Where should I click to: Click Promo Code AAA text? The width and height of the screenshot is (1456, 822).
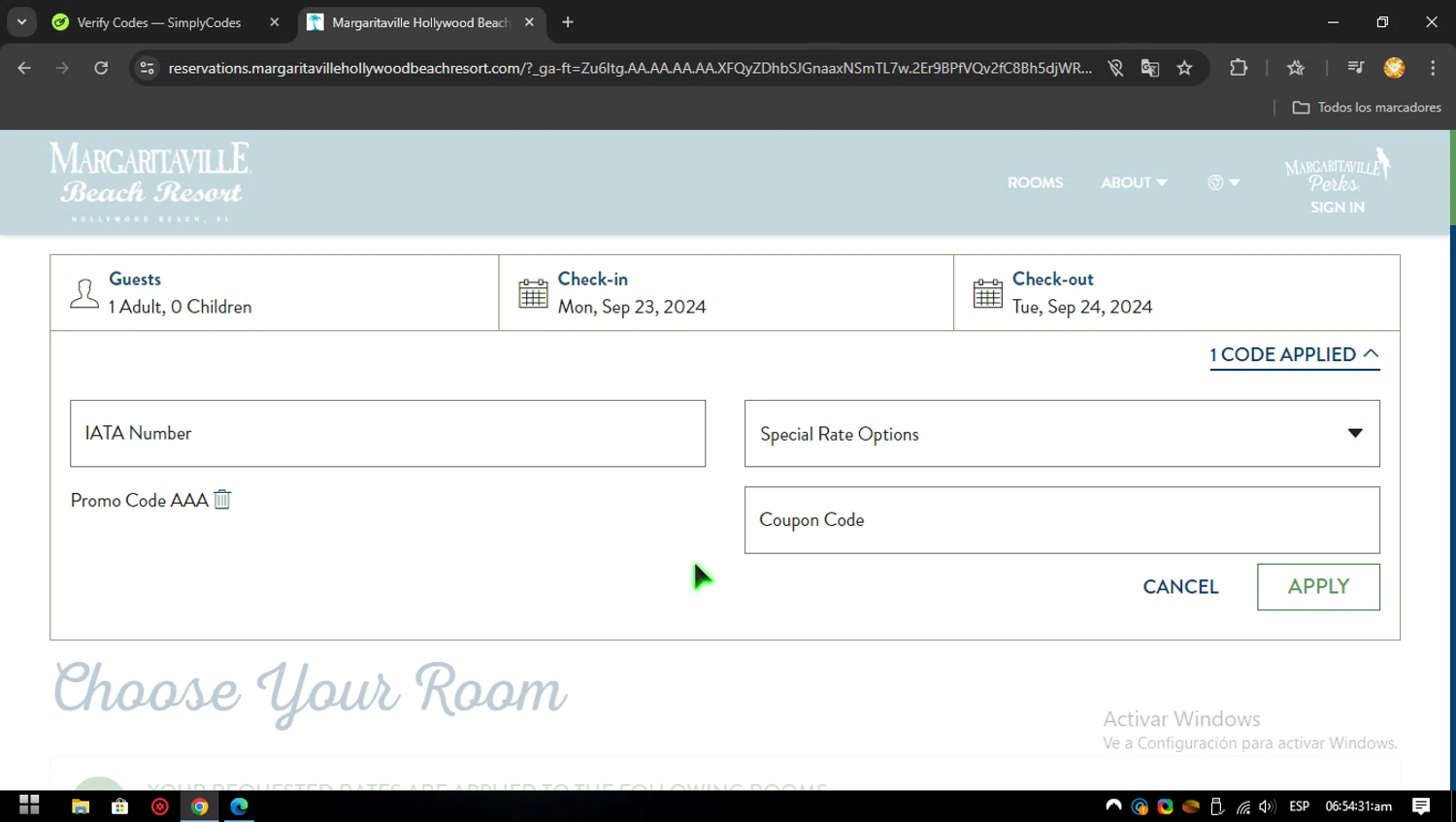(139, 501)
